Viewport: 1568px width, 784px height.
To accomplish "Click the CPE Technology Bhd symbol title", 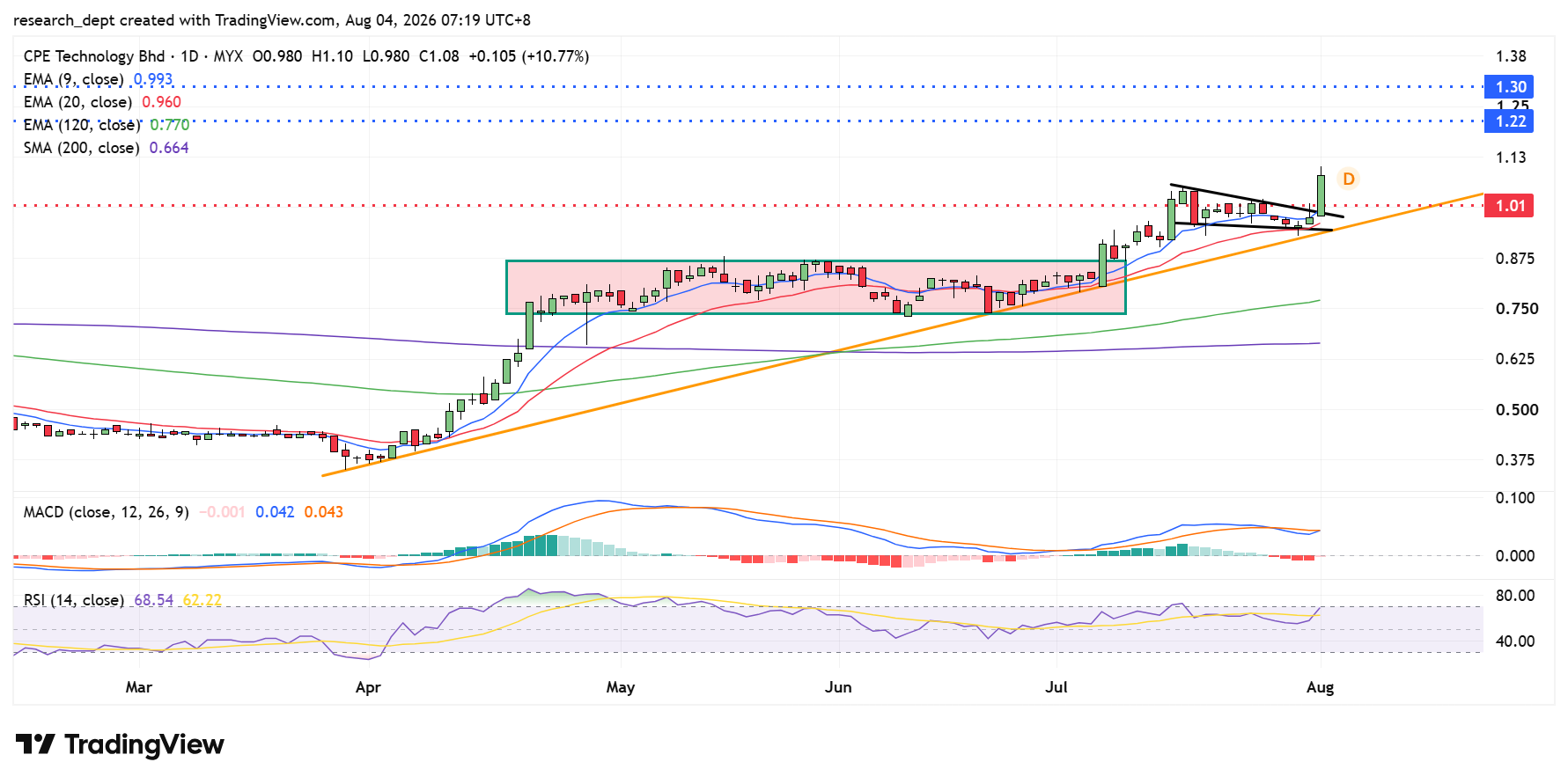I will point(94,56).
